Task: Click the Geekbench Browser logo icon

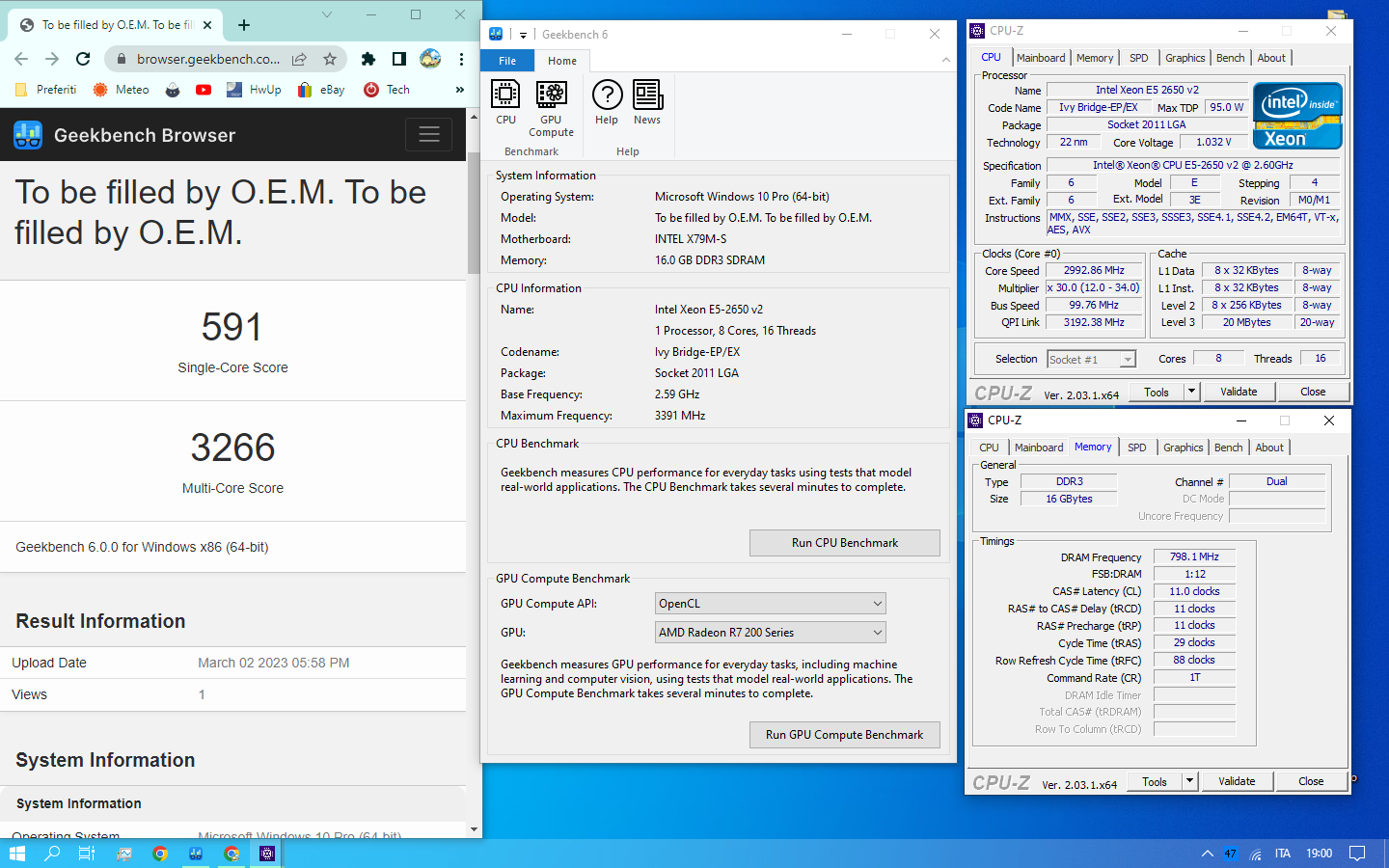Action: click(x=28, y=135)
